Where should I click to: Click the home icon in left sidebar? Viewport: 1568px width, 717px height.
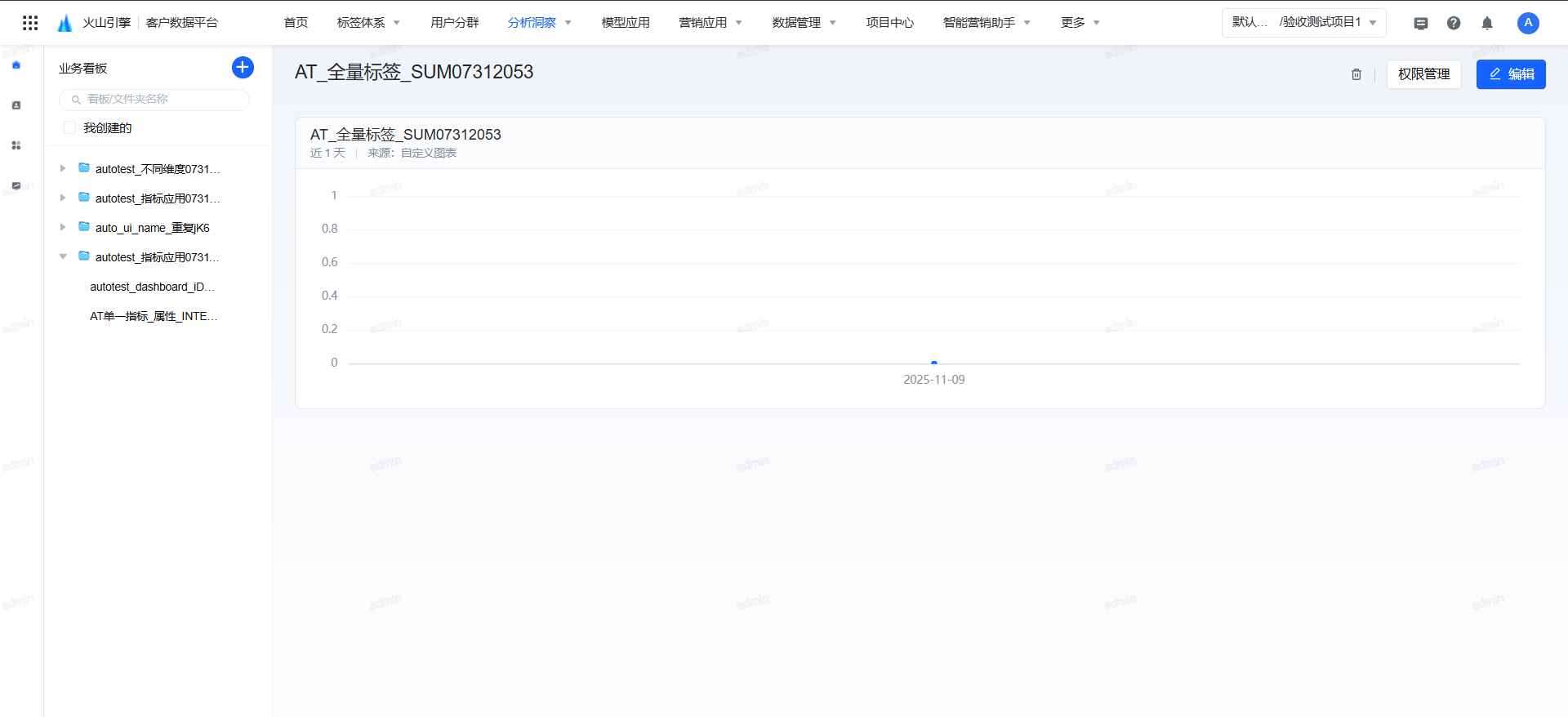point(16,65)
